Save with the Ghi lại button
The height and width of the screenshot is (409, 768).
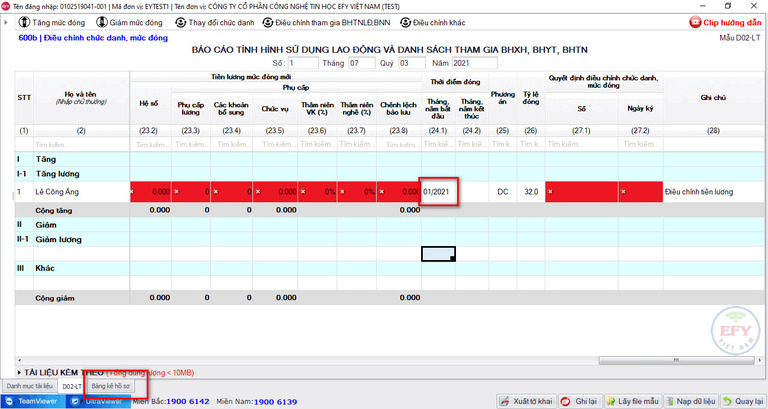(579, 401)
